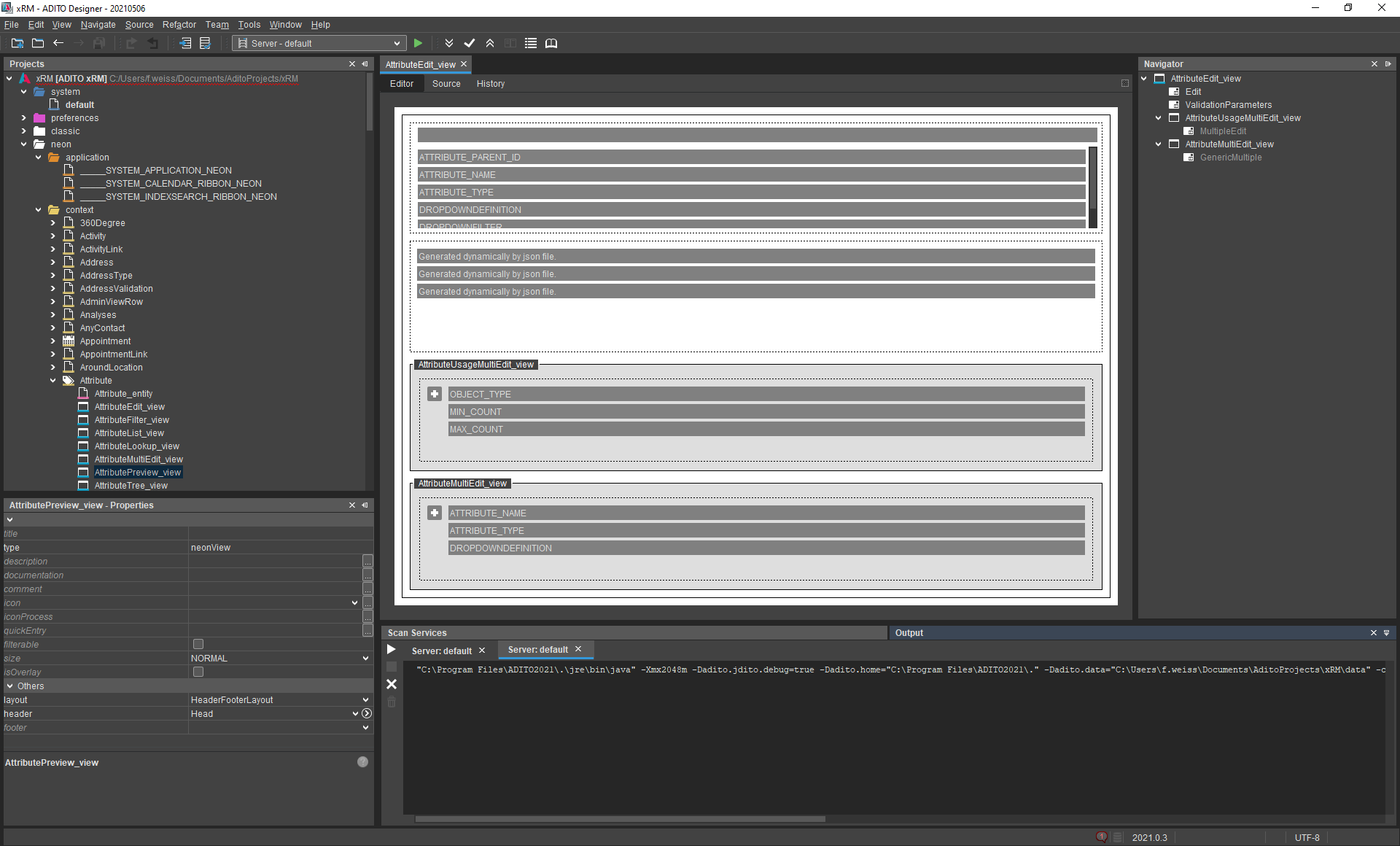The width and height of the screenshot is (1400, 846).
Task: Click the new project folder icon
Action: (17, 44)
